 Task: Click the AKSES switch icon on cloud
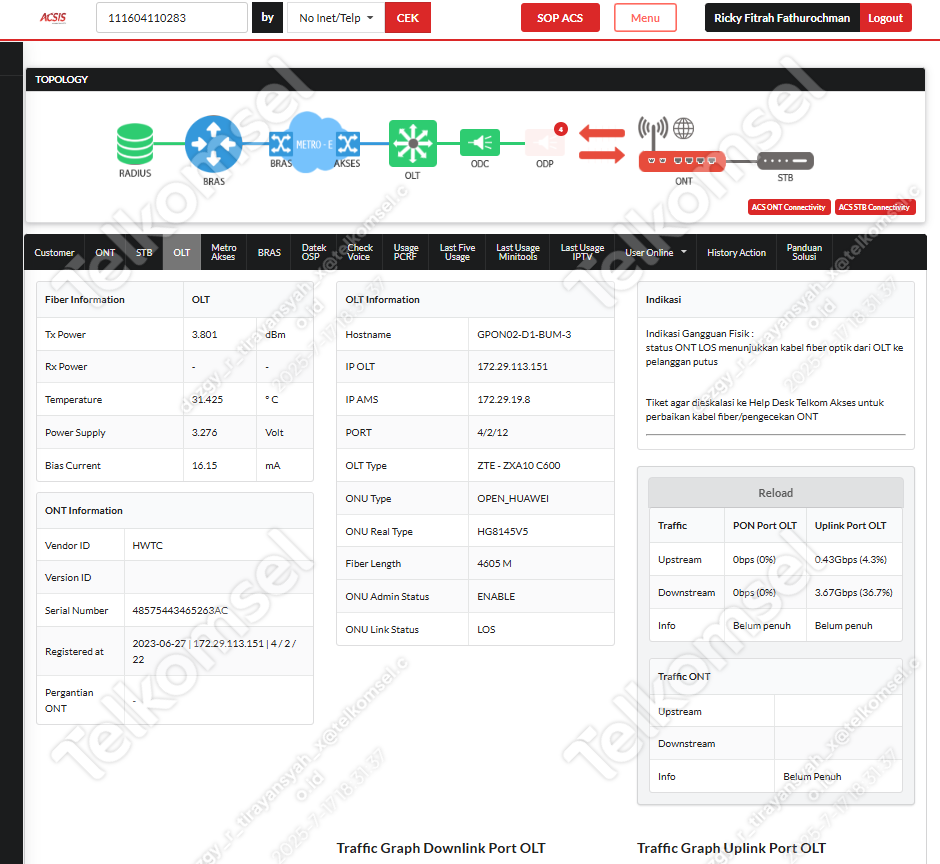(348, 144)
